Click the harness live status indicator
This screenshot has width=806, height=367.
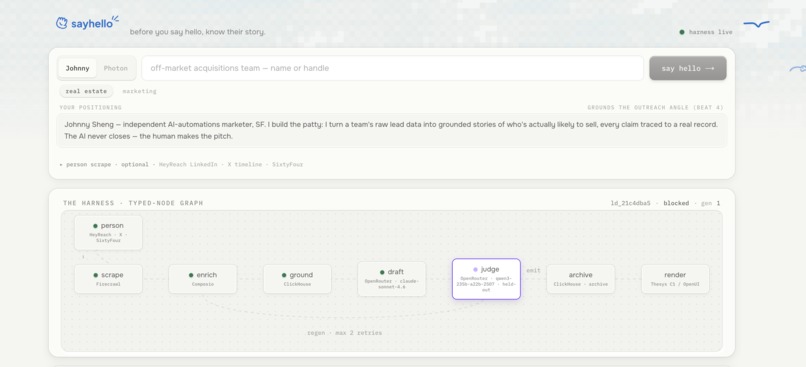706,32
